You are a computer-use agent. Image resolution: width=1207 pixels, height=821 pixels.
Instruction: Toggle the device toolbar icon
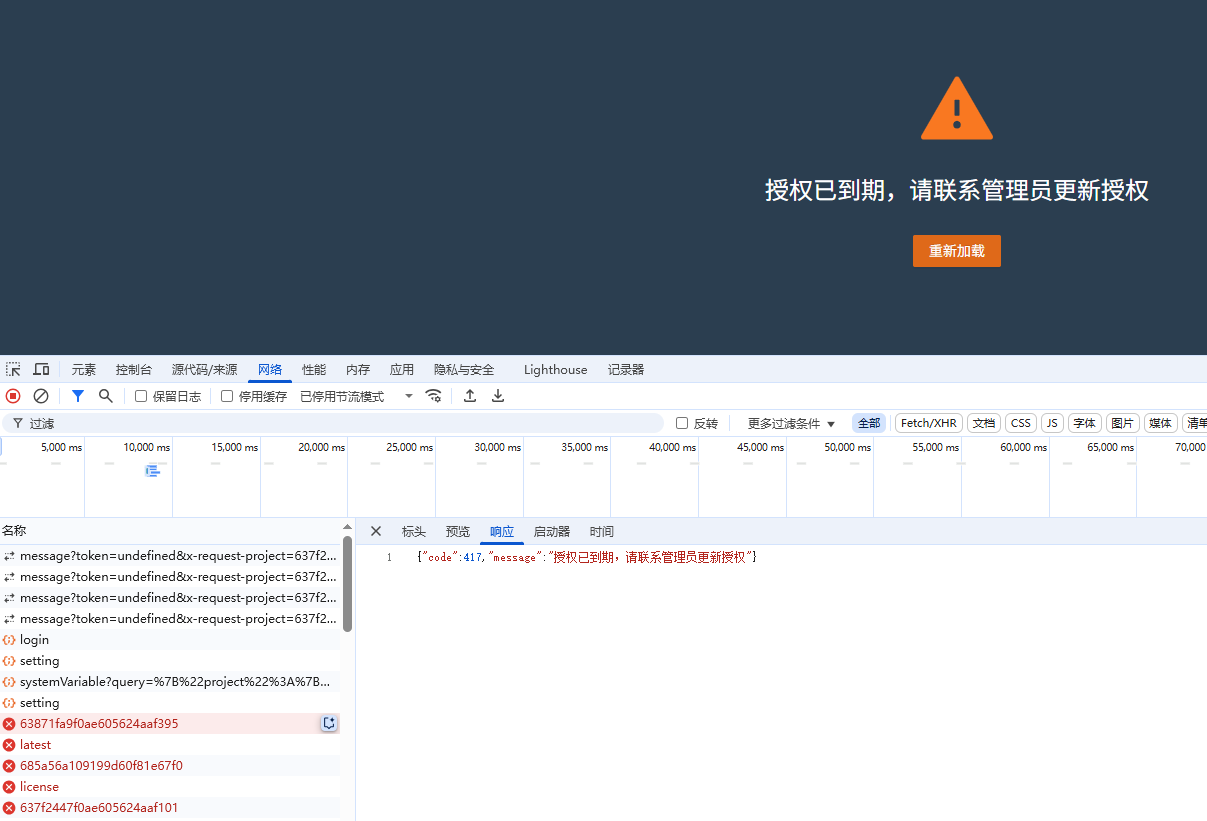pos(41,369)
